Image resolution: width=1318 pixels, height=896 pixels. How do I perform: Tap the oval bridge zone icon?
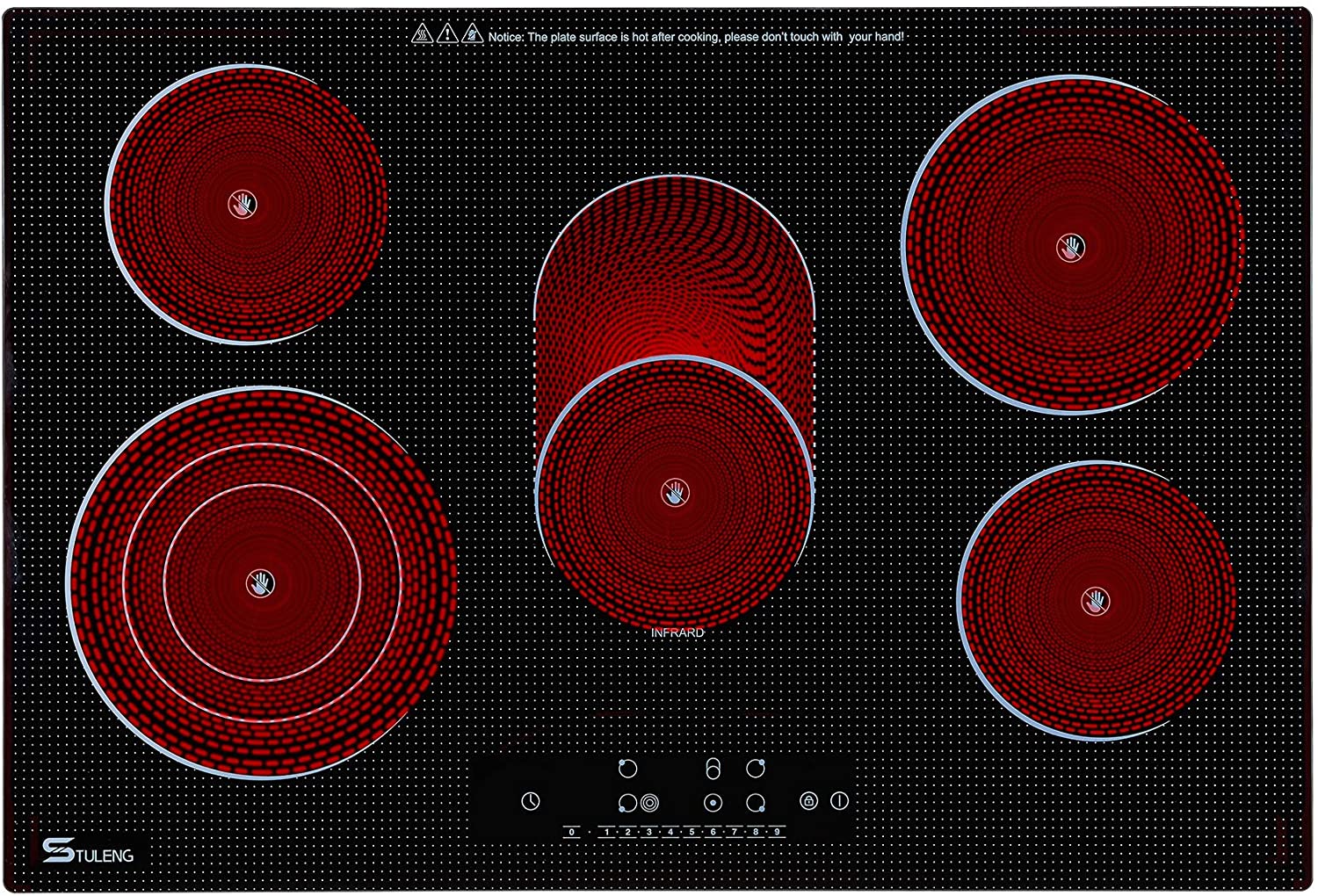tap(713, 769)
